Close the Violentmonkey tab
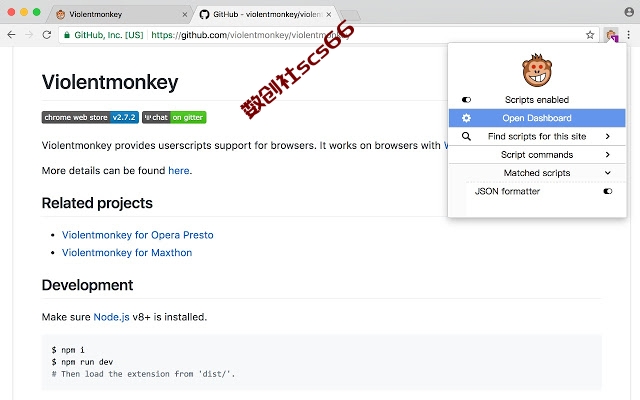The width and height of the screenshot is (640, 400). pos(184,14)
